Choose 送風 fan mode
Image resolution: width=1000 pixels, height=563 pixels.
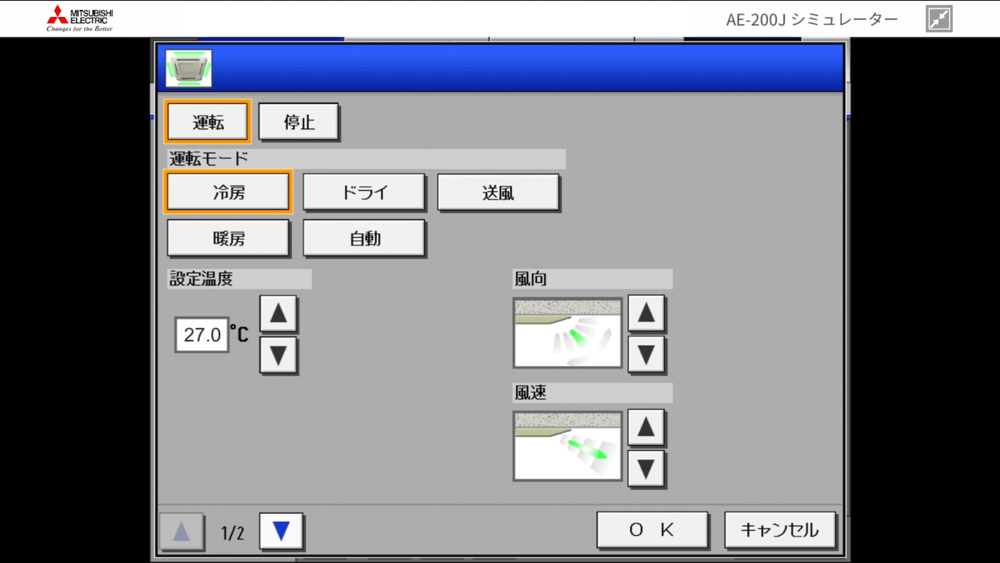pyautogui.click(x=498, y=192)
